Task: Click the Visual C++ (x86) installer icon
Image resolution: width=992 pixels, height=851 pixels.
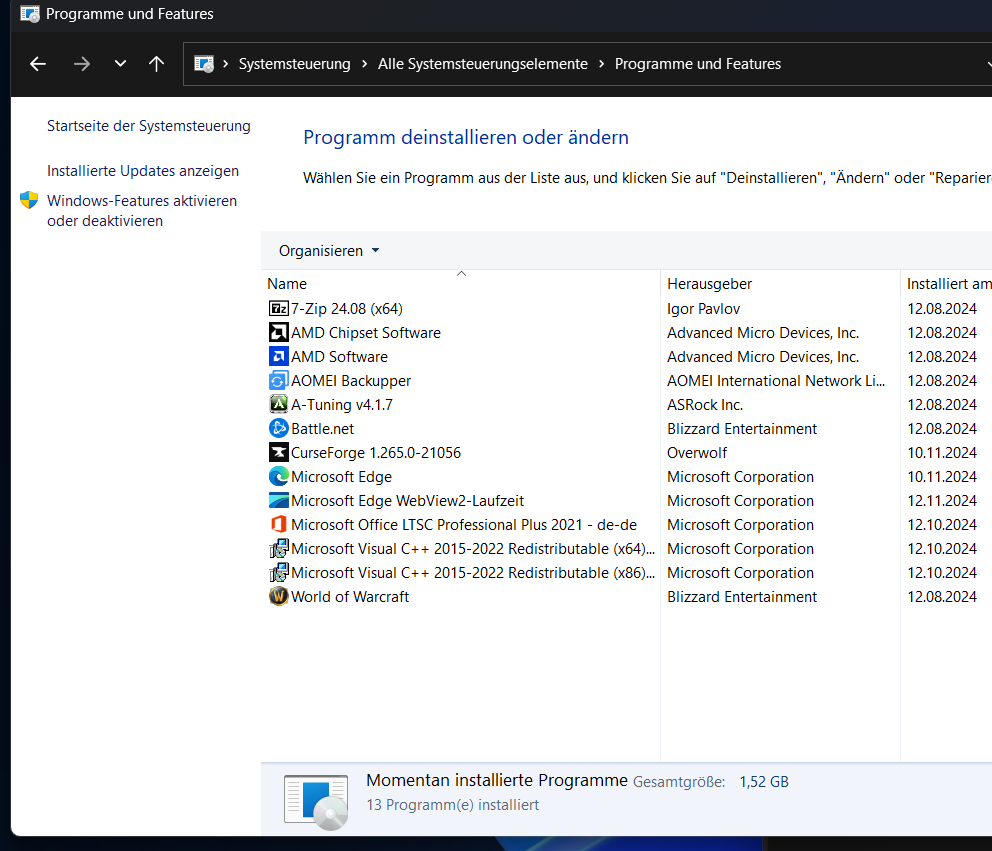Action: [278, 573]
